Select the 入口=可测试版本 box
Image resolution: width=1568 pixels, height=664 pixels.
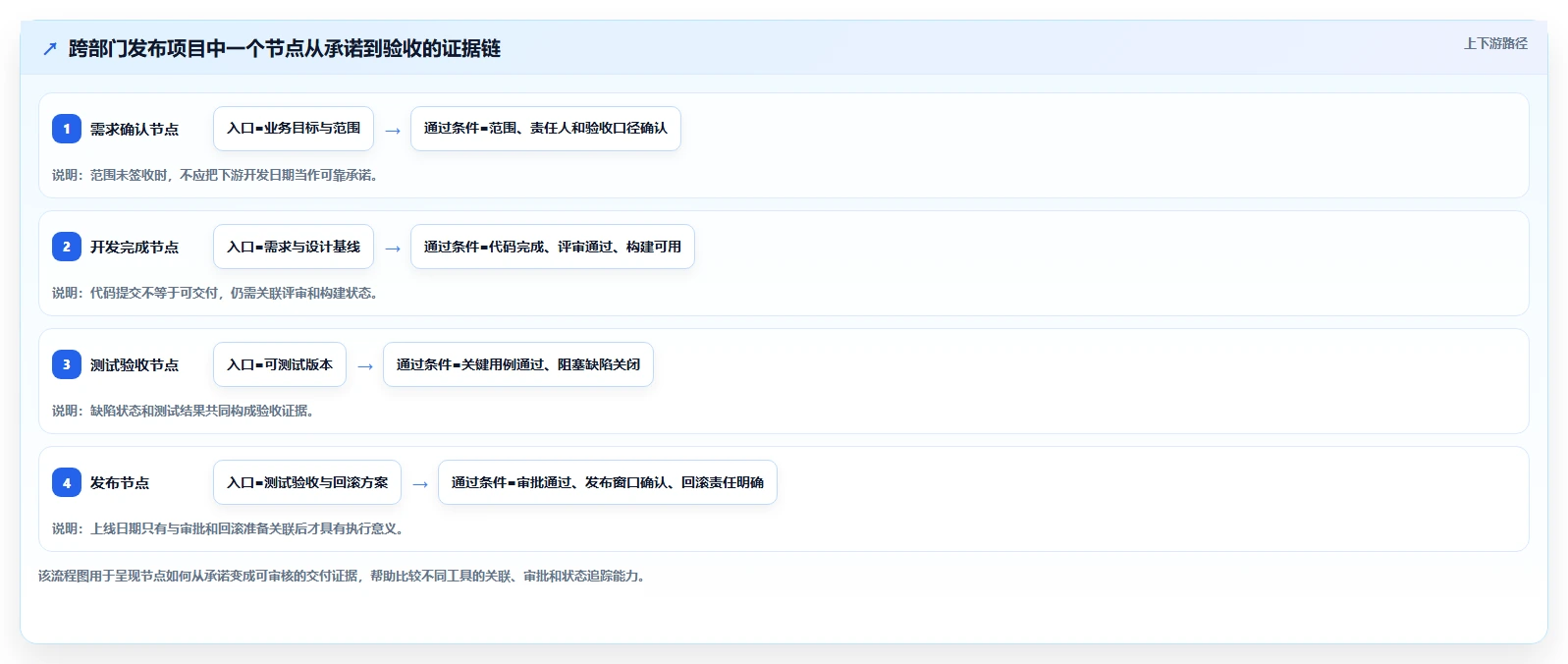[280, 364]
